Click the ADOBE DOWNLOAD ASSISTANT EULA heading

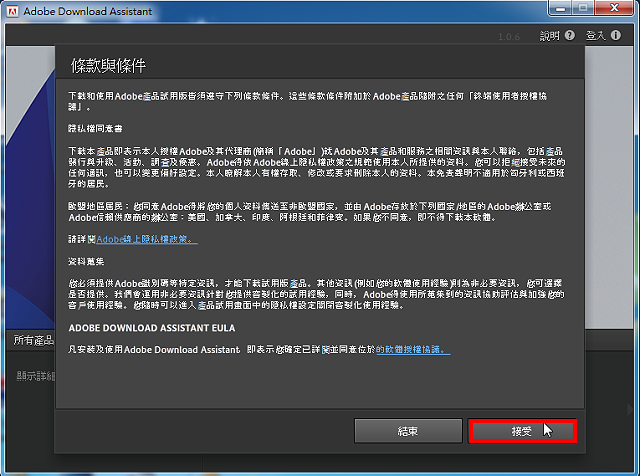tap(152, 328)
